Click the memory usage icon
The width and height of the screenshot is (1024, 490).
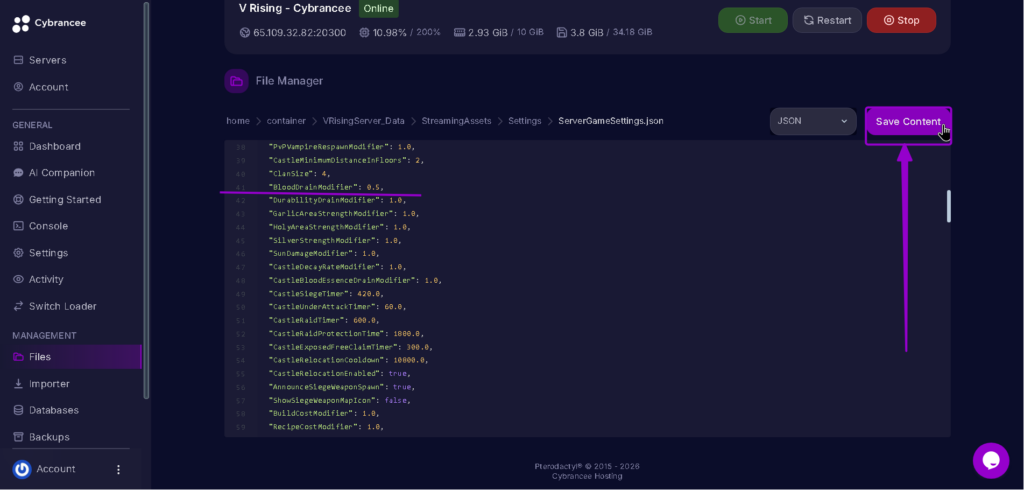pyautogui.click(x=459, y=32)
